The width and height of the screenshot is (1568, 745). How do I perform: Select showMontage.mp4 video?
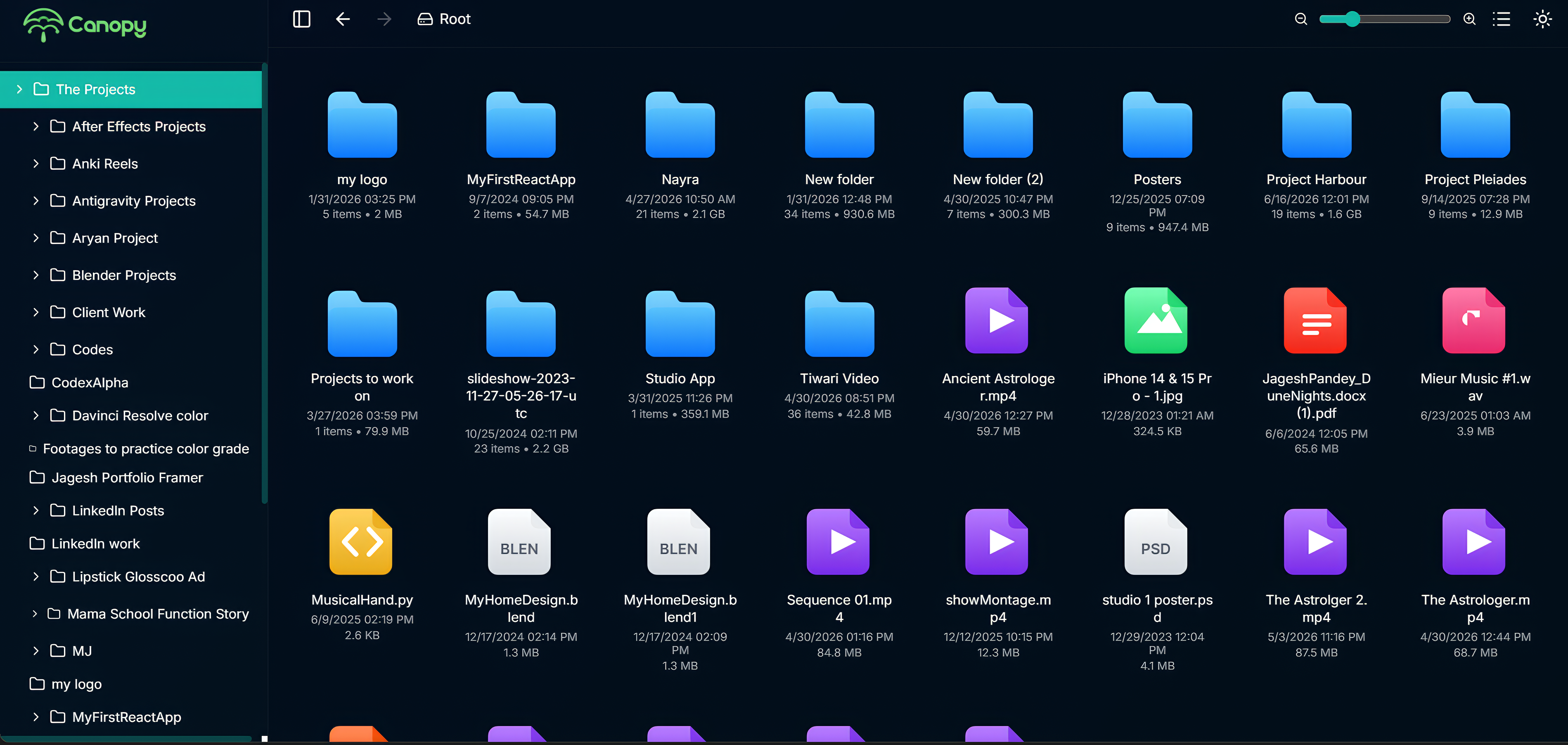click(x=997, y=542)
